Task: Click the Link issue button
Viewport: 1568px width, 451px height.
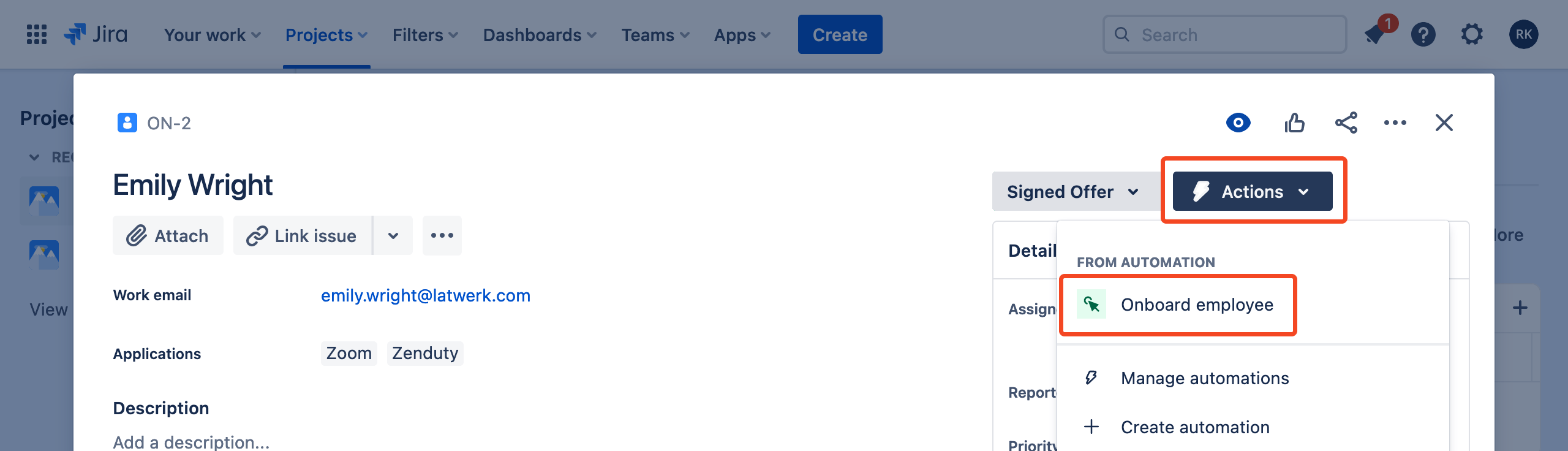Action: click(x=303, y=235)
